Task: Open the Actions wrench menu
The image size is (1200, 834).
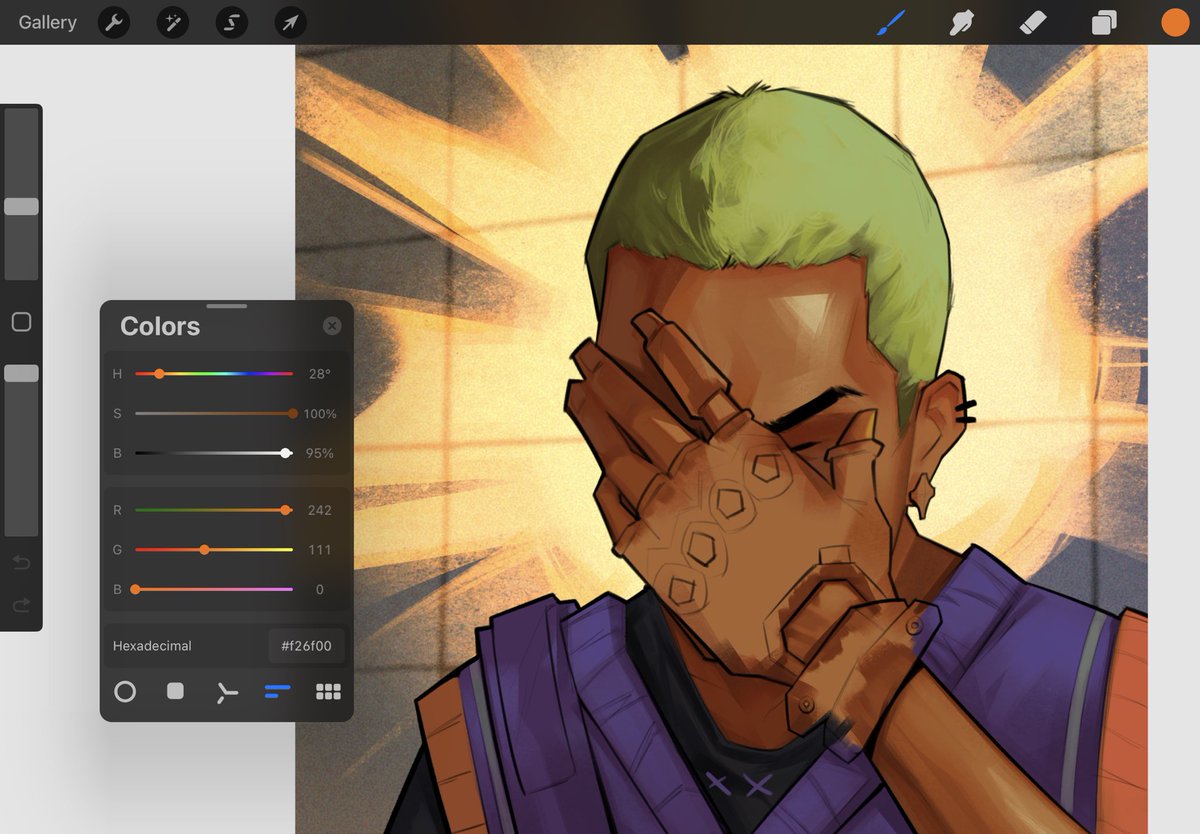Action: coord(114,22)
